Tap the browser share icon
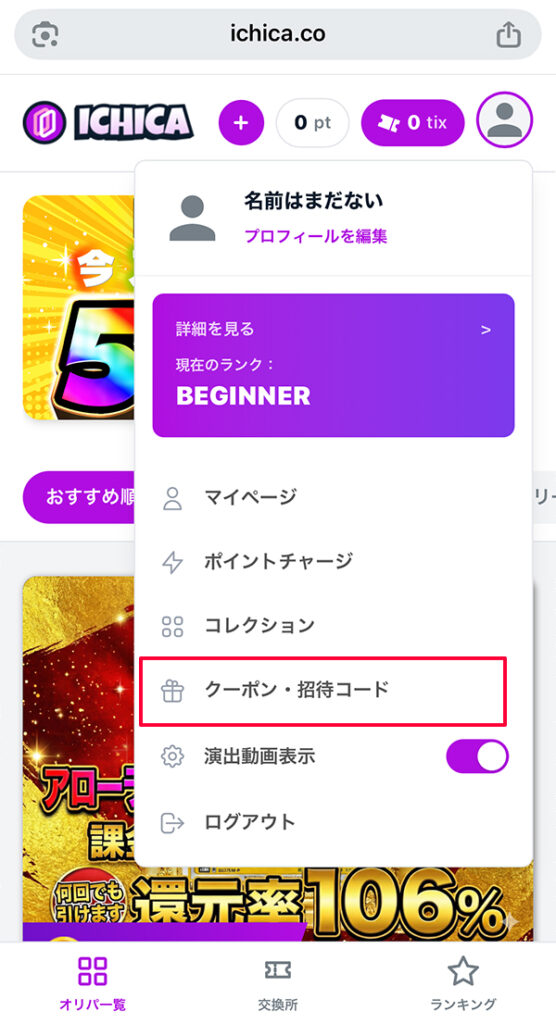The width and height of the screenshot is (556, 1024). [x=508, y=35]
